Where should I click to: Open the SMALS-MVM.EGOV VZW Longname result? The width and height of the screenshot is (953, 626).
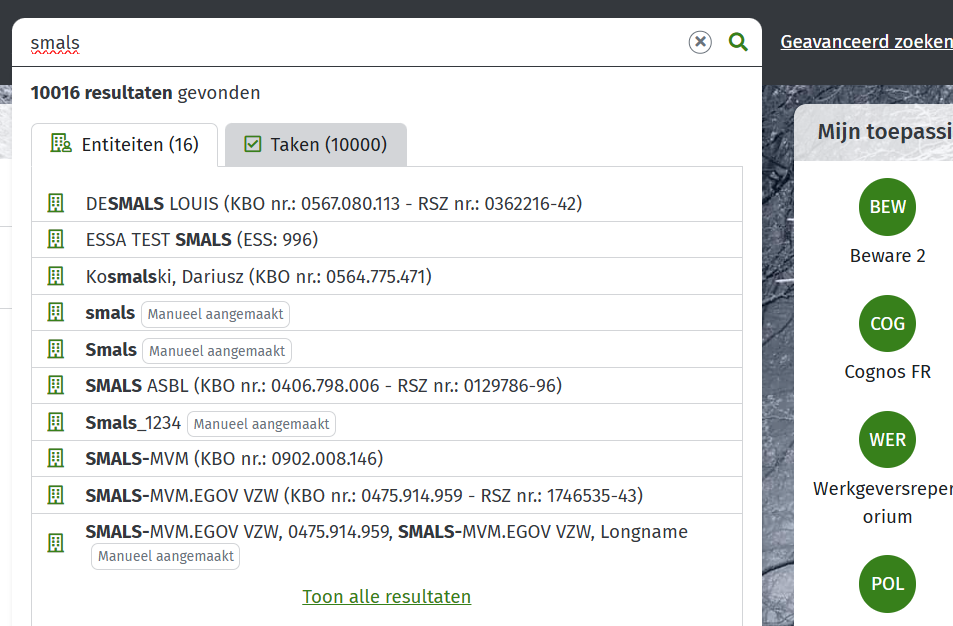[387, 543]
